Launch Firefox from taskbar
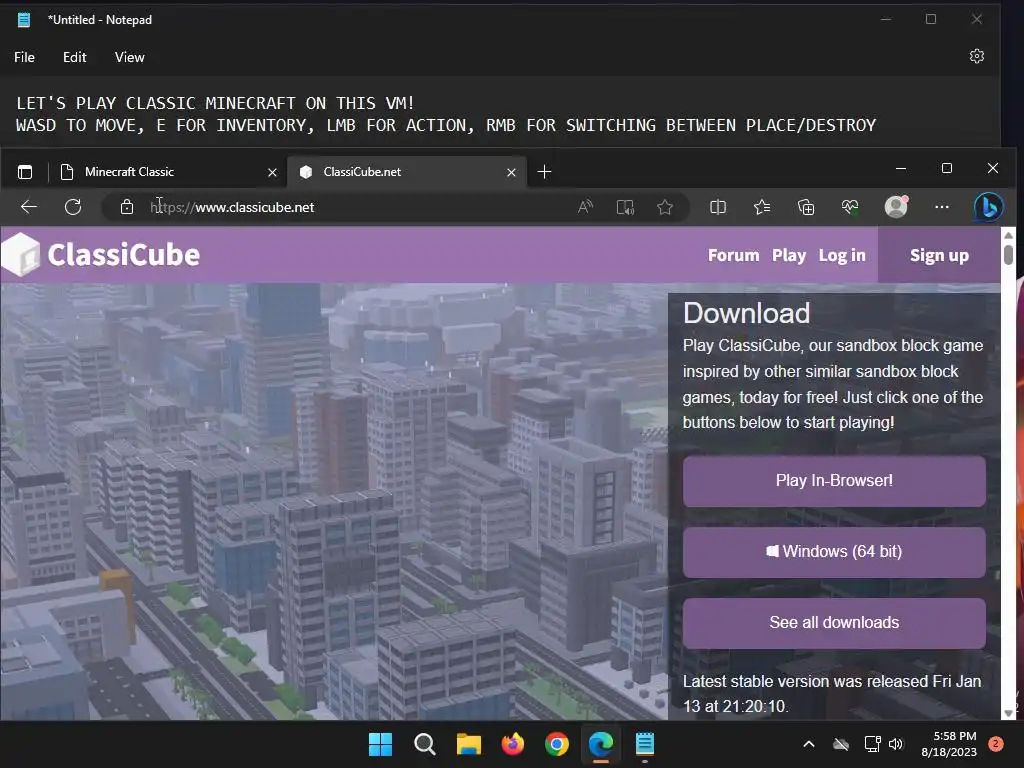1024x768 pixels. pos(513,744)
